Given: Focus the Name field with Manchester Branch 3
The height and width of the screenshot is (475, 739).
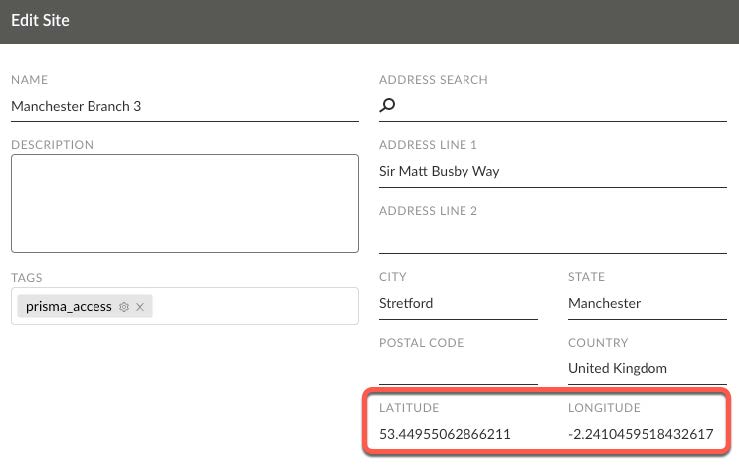Looking at the screenshot, I should point(184,106).
